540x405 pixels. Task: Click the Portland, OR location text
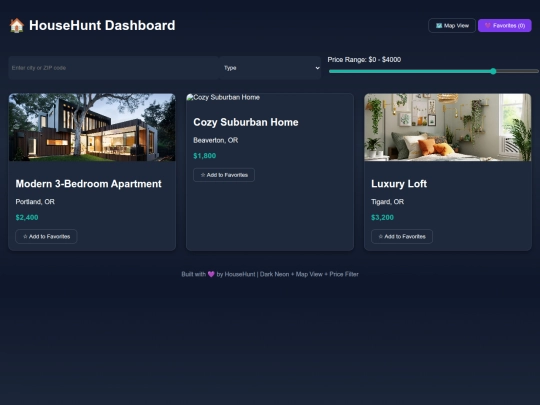35,202
